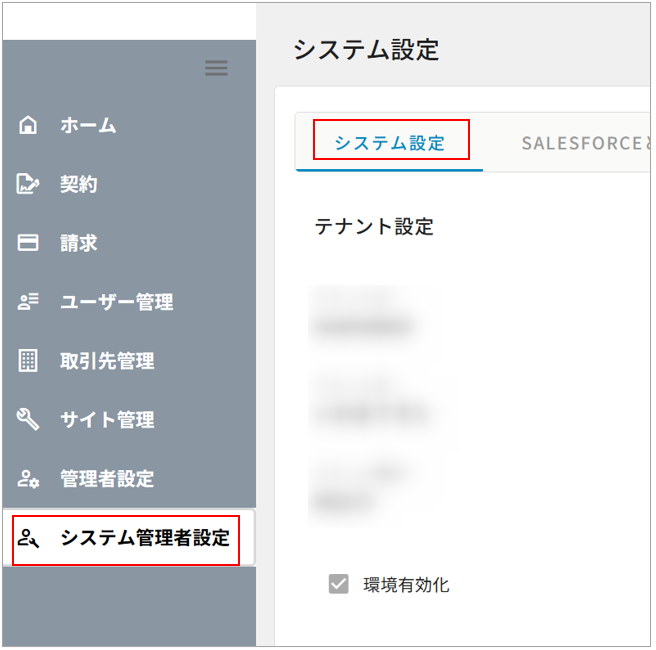Open ユーザー管理 from the sidebar
The height and width of the screenshot is (650, 656).
[x=116, y=302]
